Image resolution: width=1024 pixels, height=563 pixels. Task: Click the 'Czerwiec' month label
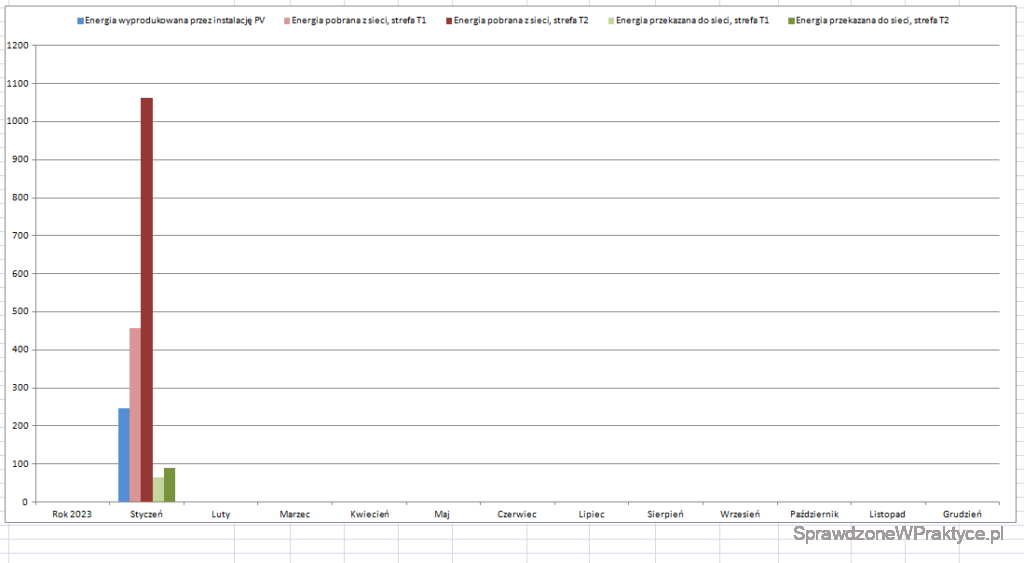point(517,514)
